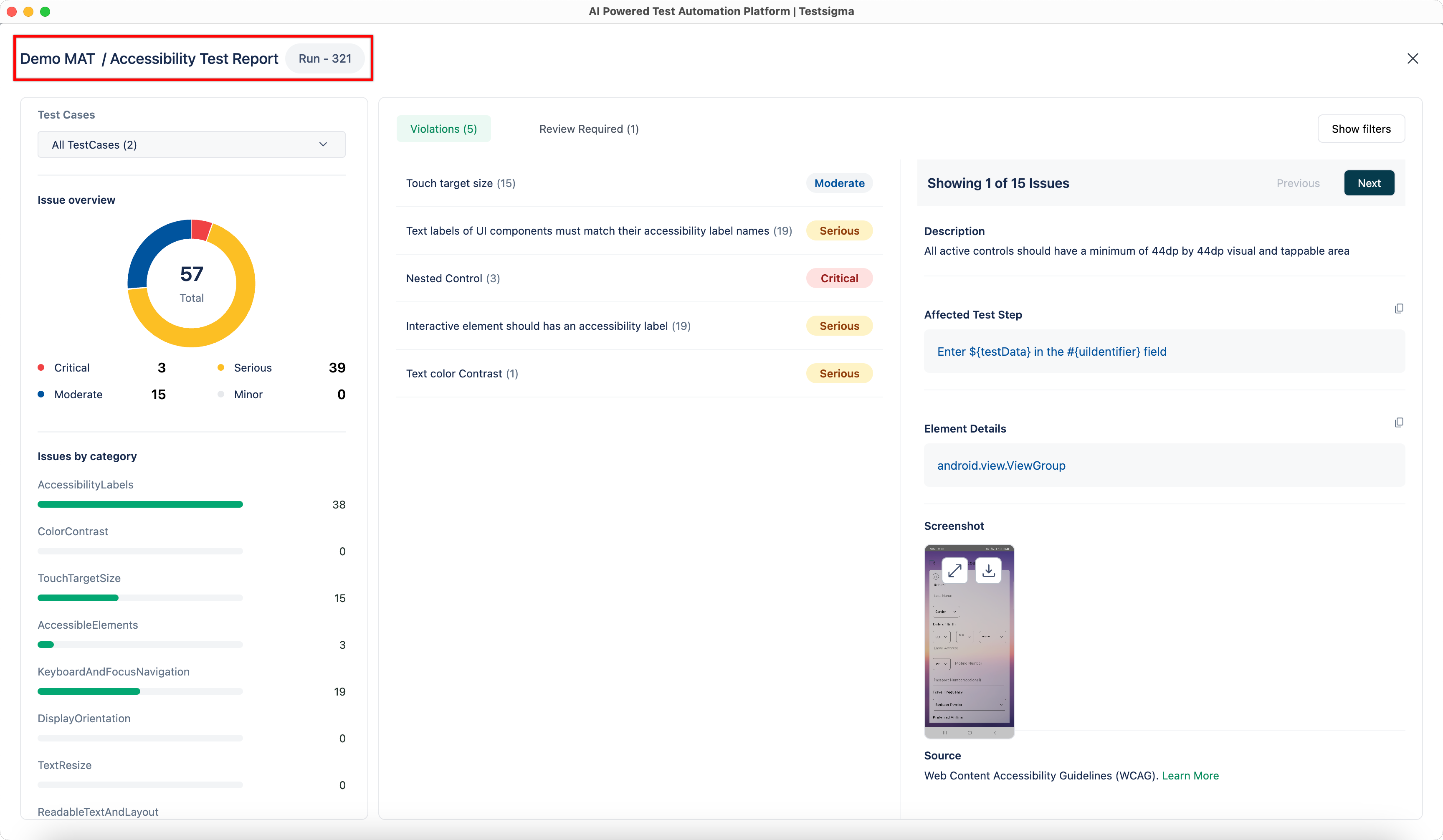Copy the Affected Test Step text

1399,309
